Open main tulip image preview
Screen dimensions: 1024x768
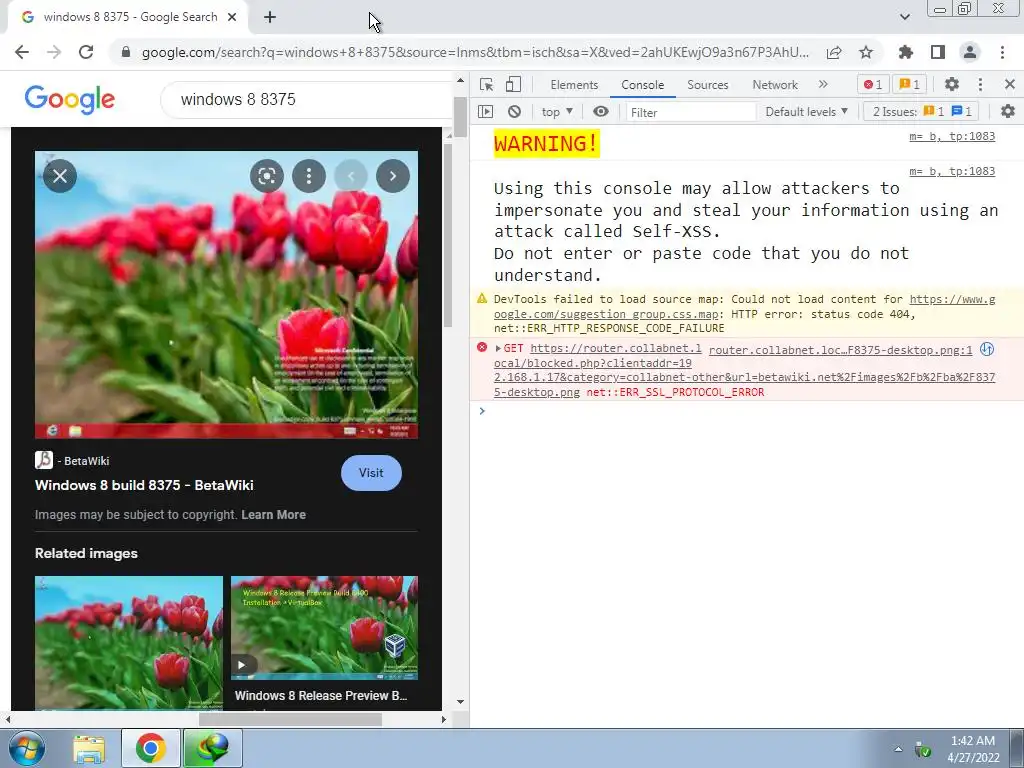point(226,295)
